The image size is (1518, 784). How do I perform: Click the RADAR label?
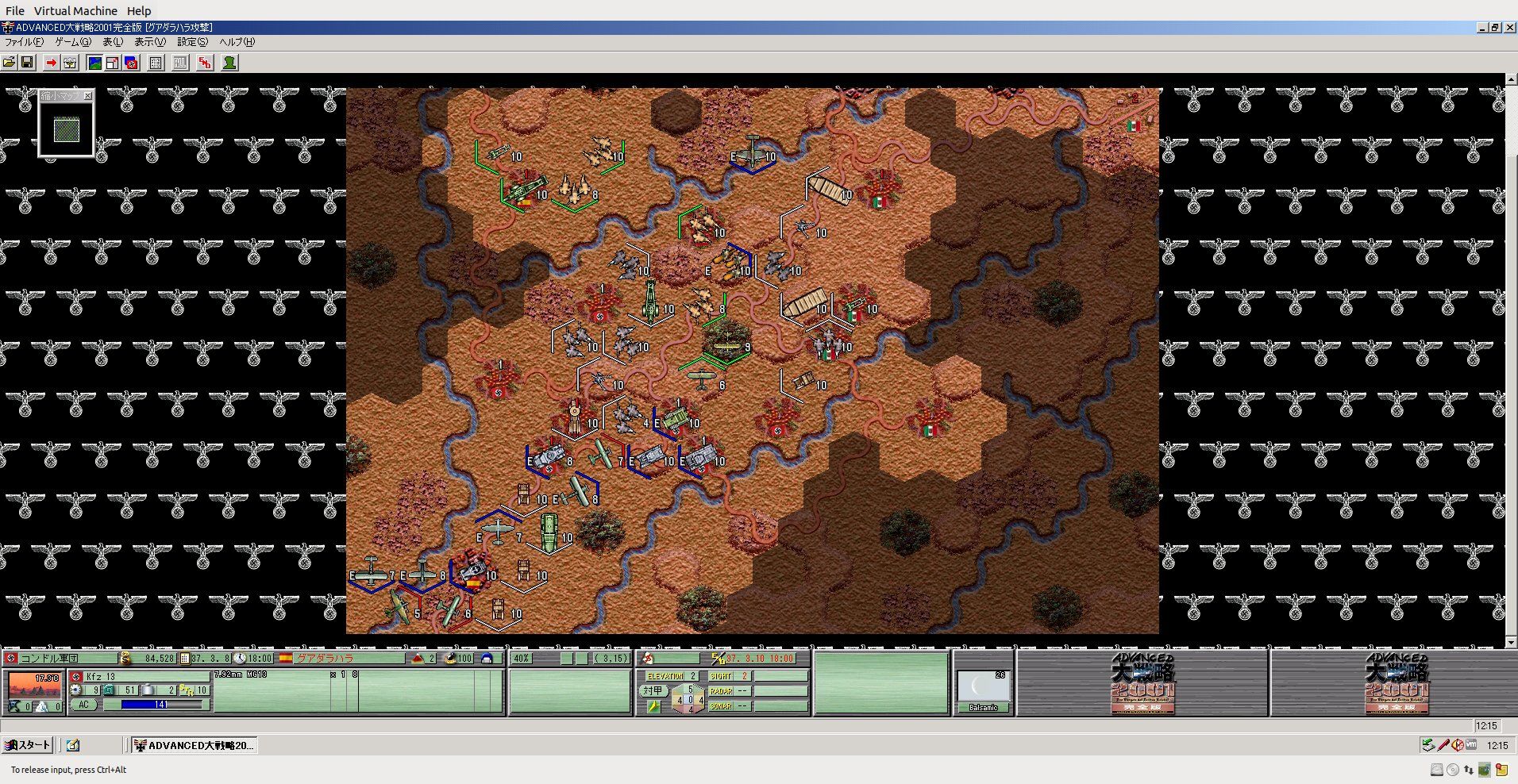tap(721, 691)
